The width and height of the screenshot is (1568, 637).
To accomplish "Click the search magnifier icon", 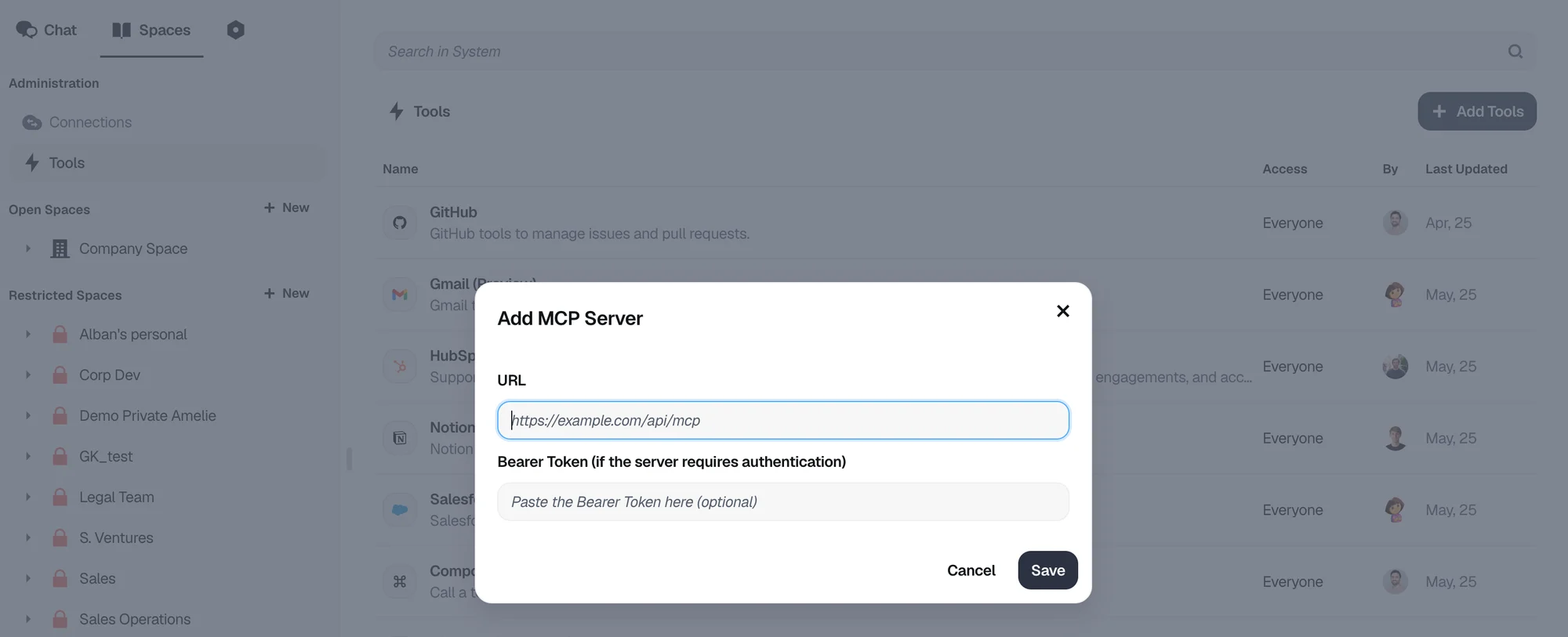I will click(x=1515, y=51).
